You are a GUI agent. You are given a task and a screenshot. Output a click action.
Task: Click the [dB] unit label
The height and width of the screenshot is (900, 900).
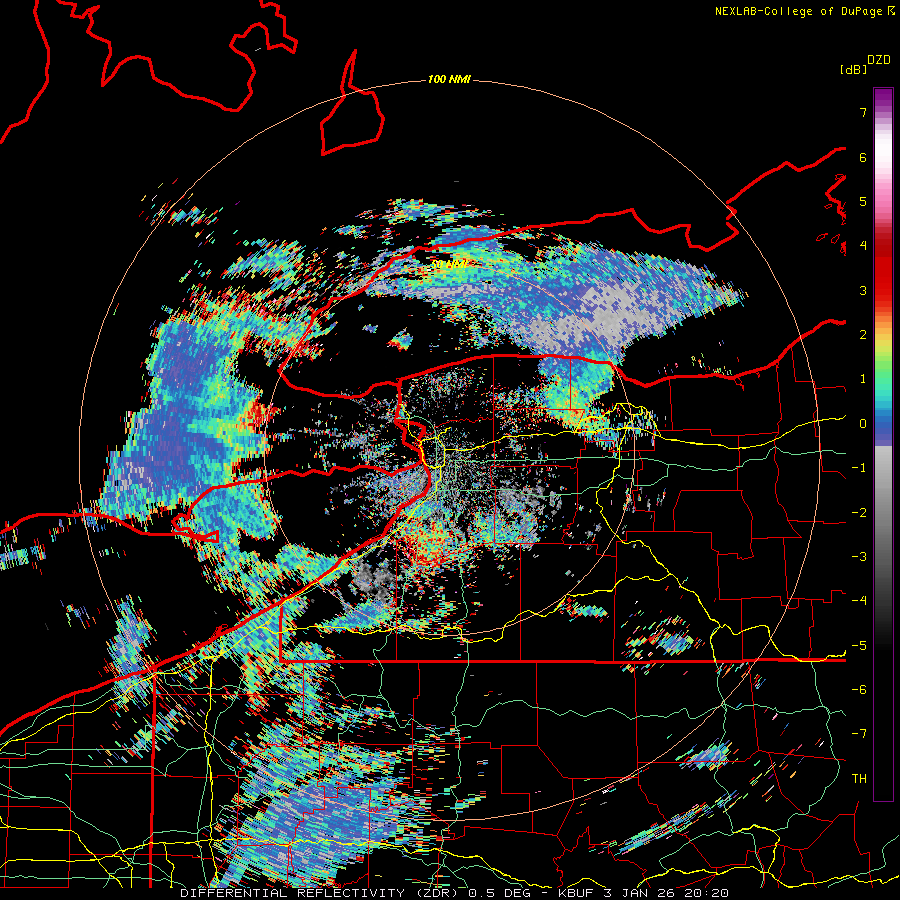pyautogui.click(x=853, y=69)
